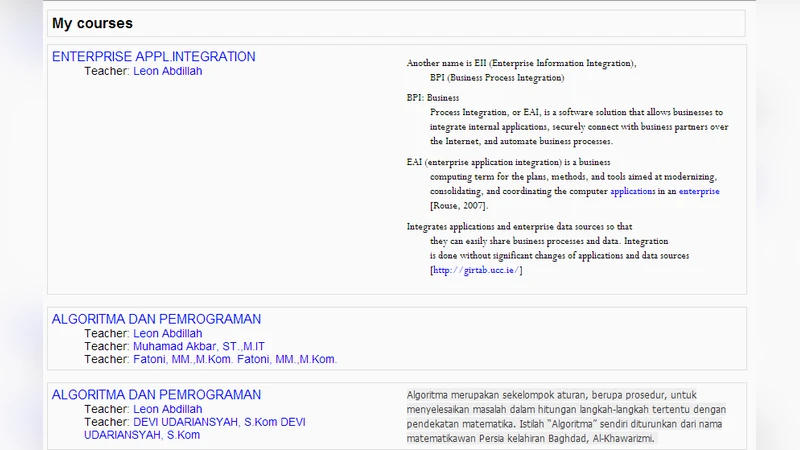Viewport: 800px width, 450px height.
Task: Select Leon Abdillah listed above Devi Udariansyah
Action: 167,410
